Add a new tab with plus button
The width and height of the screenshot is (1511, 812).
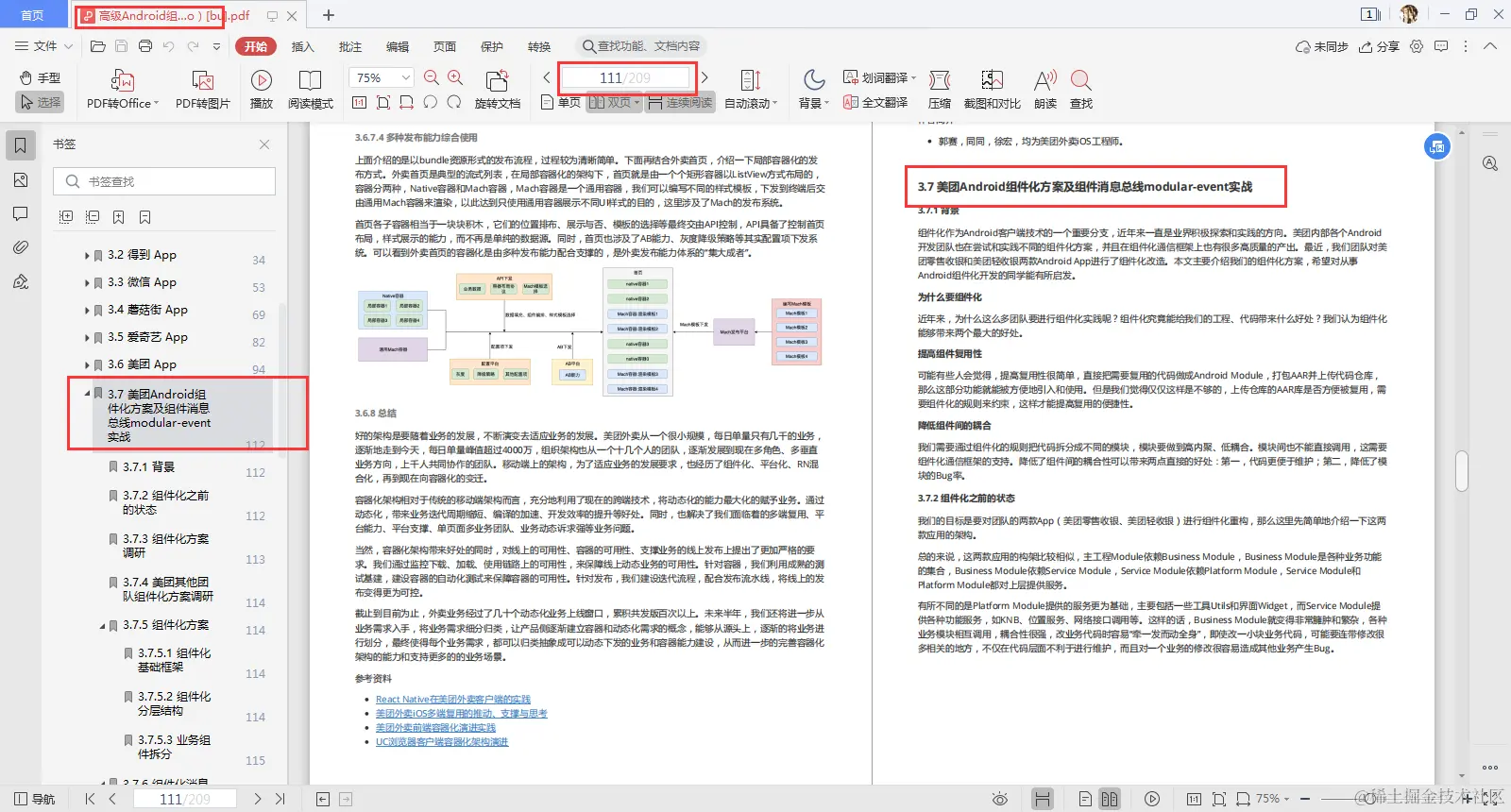pos(329,15)
